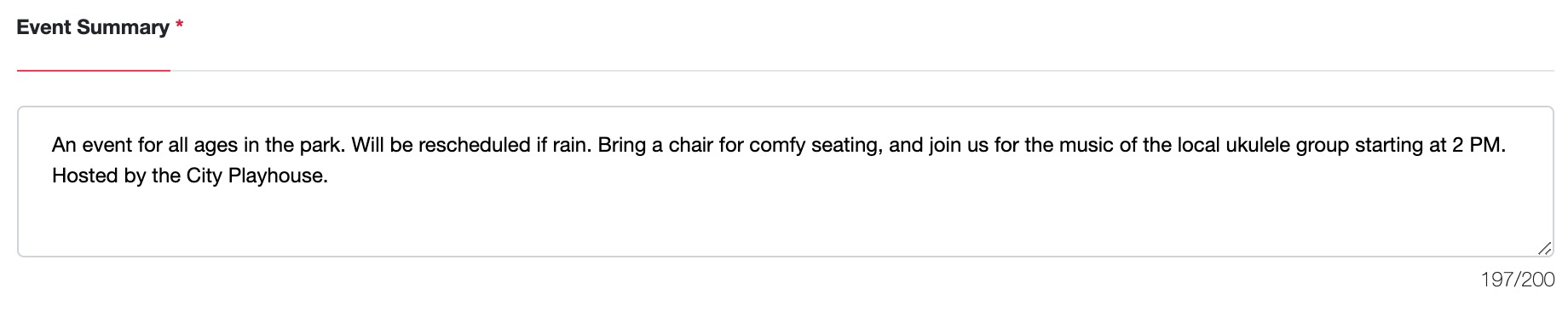The width and height of the screenshot is (1568, 329).
Task: Click the red required asterisk
Action: click(179, 27)
